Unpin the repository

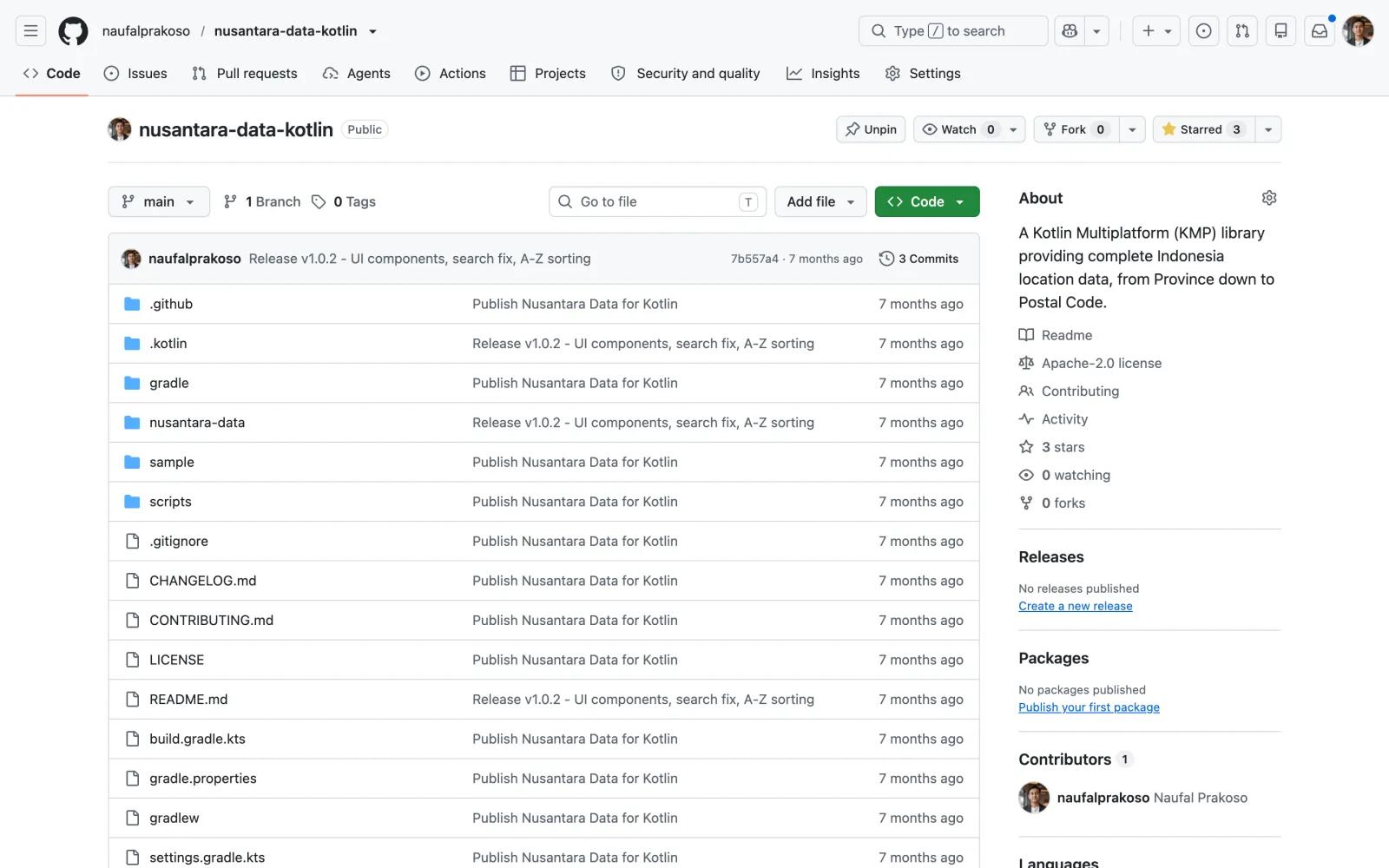click(x=872, y=129)
